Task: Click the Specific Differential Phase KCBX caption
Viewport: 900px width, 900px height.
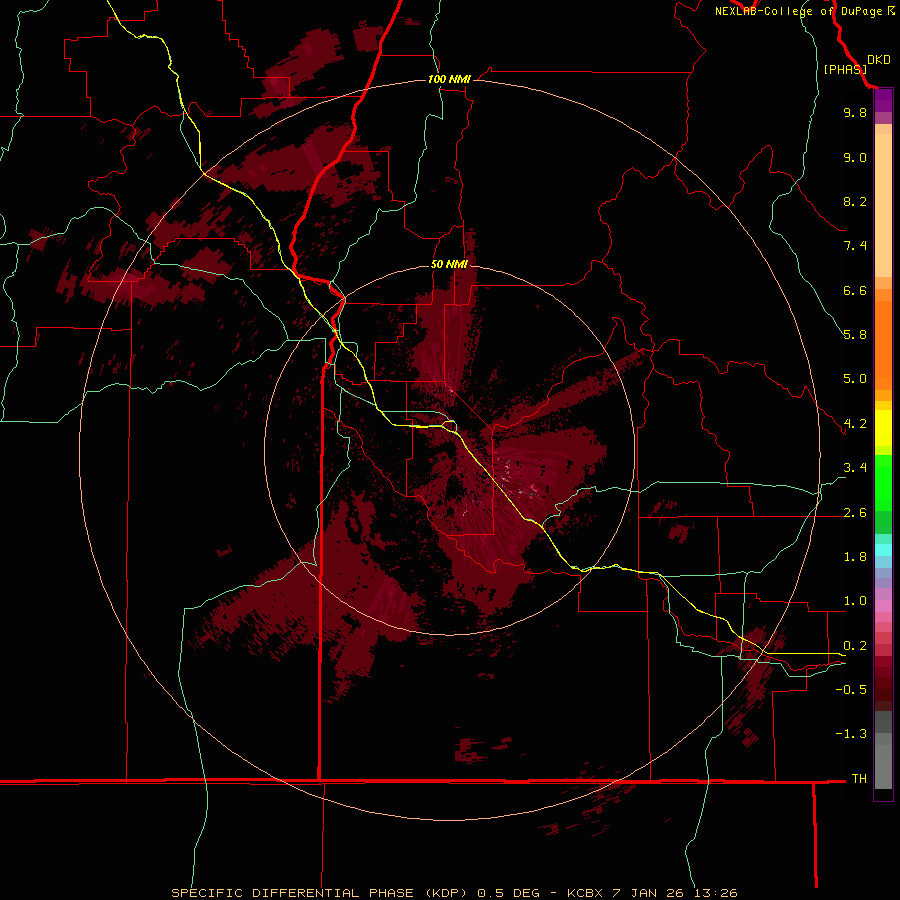Action: [454, 893]
